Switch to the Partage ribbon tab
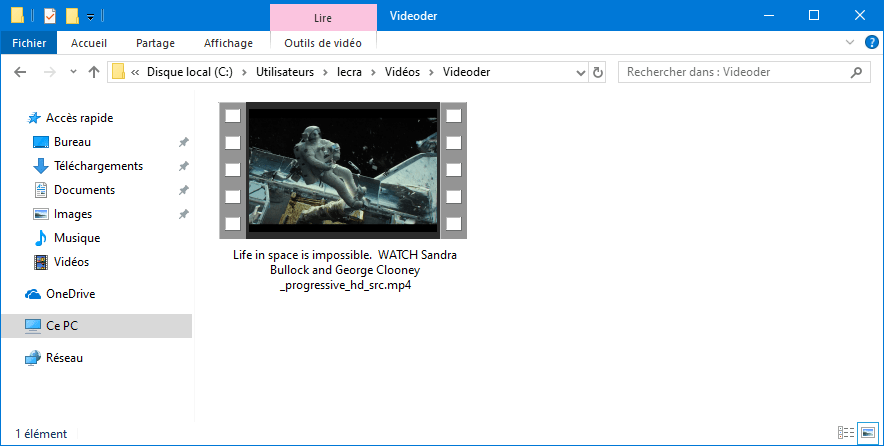The image size is (884, 446). coord(155,43)
